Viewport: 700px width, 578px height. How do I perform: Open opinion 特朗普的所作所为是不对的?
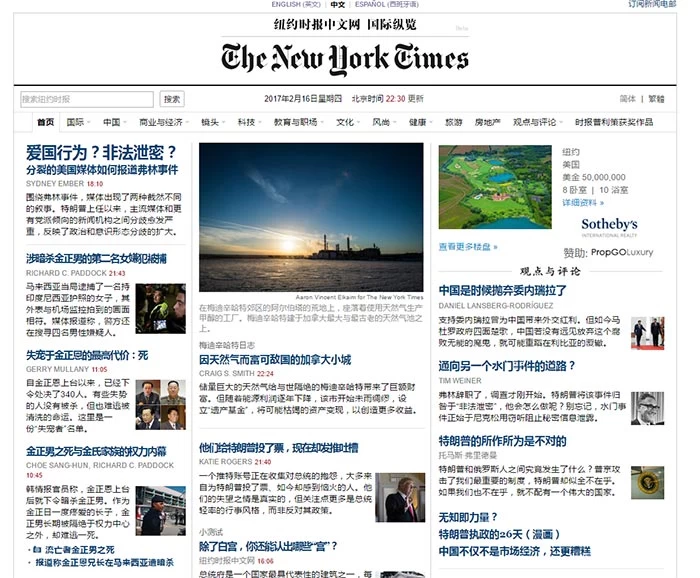point(503,441)
